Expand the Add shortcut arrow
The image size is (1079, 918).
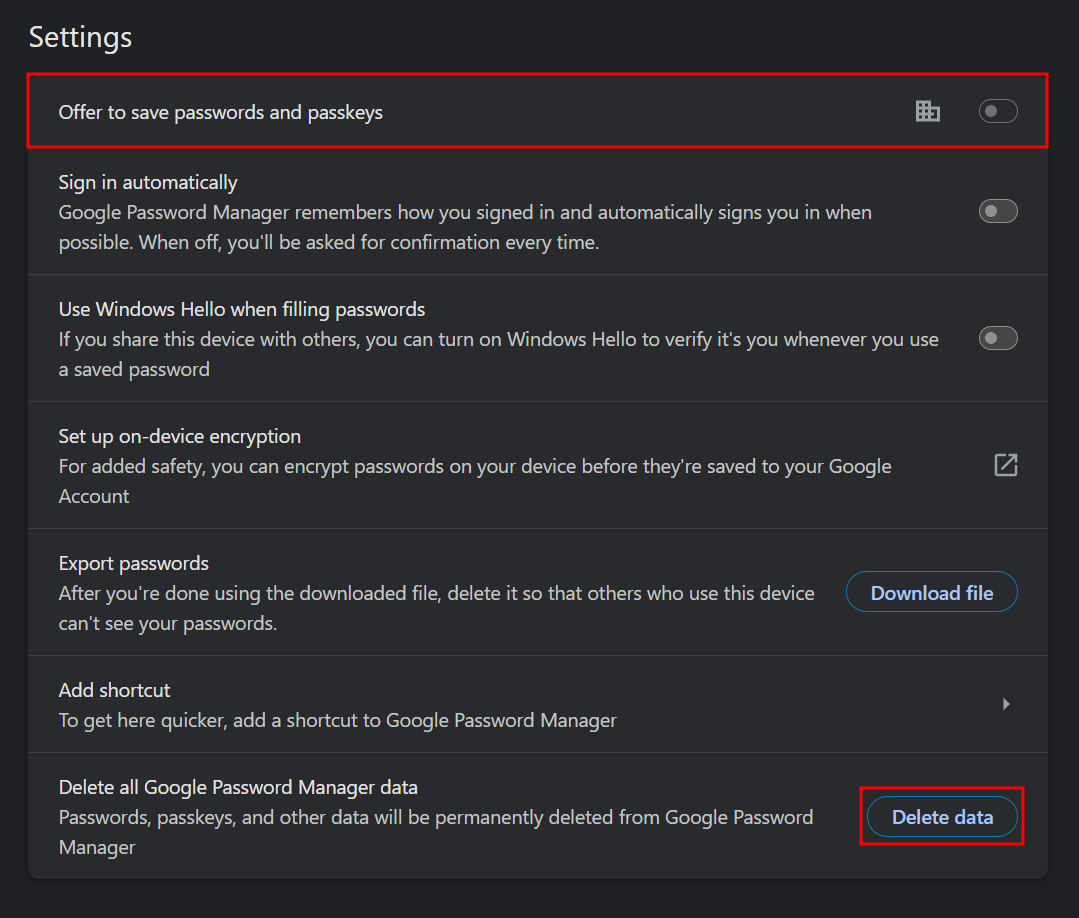click(x=1006, y=704)
